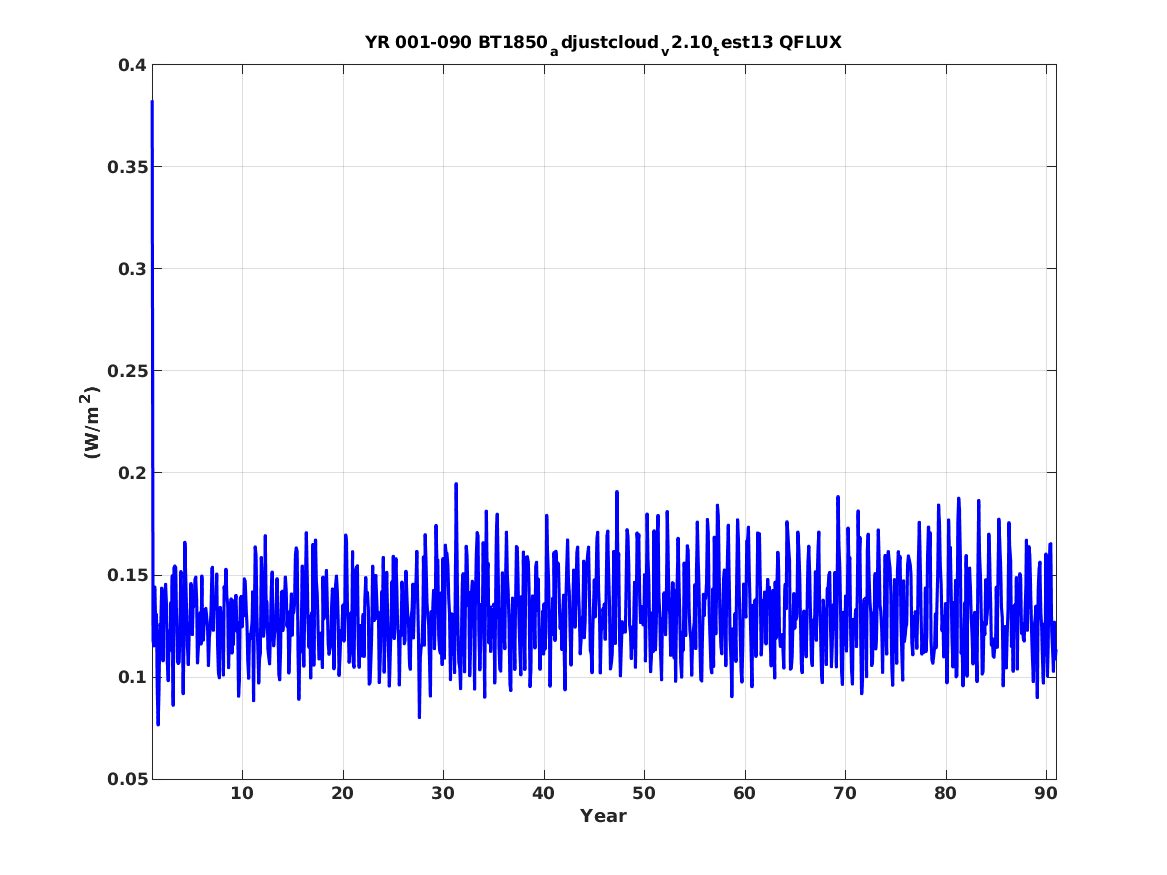This screenshot has height=875, width=1167.
Task: Click the x-axis tick label '10'
Action: click(242, 794)
